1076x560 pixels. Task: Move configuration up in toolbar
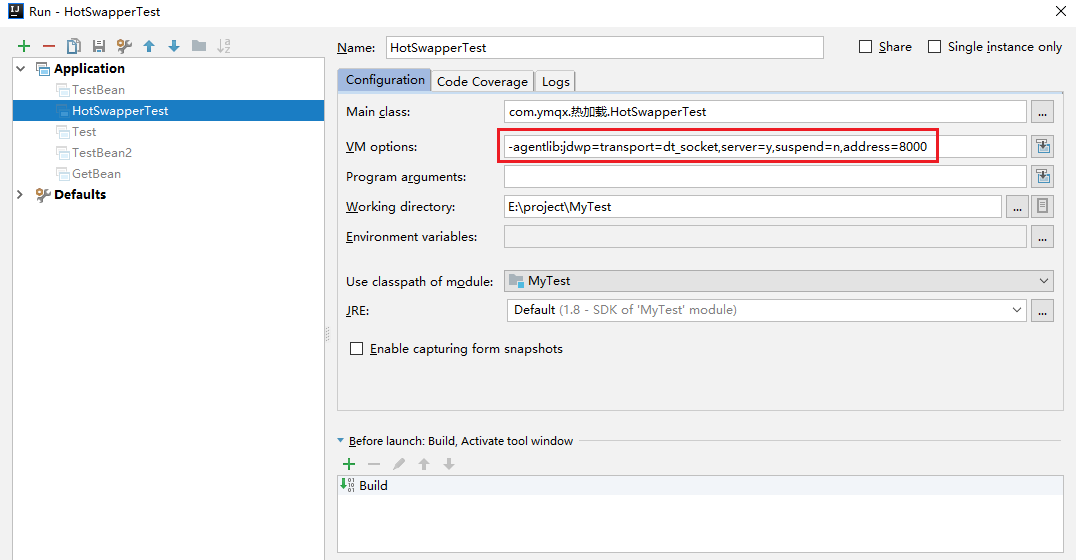(149, 46)
